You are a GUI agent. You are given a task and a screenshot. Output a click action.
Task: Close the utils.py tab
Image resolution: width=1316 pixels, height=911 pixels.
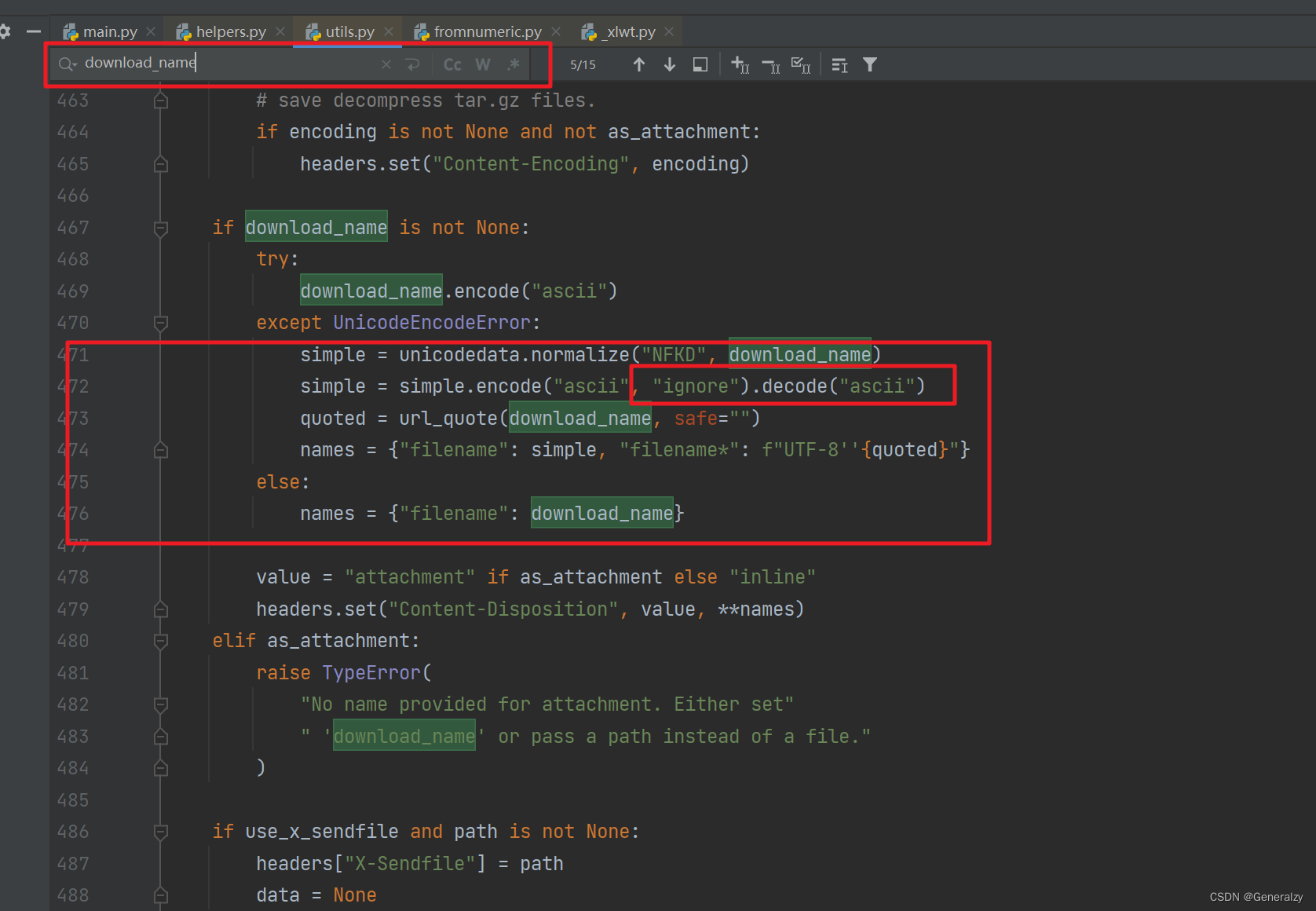coord(389,31)
